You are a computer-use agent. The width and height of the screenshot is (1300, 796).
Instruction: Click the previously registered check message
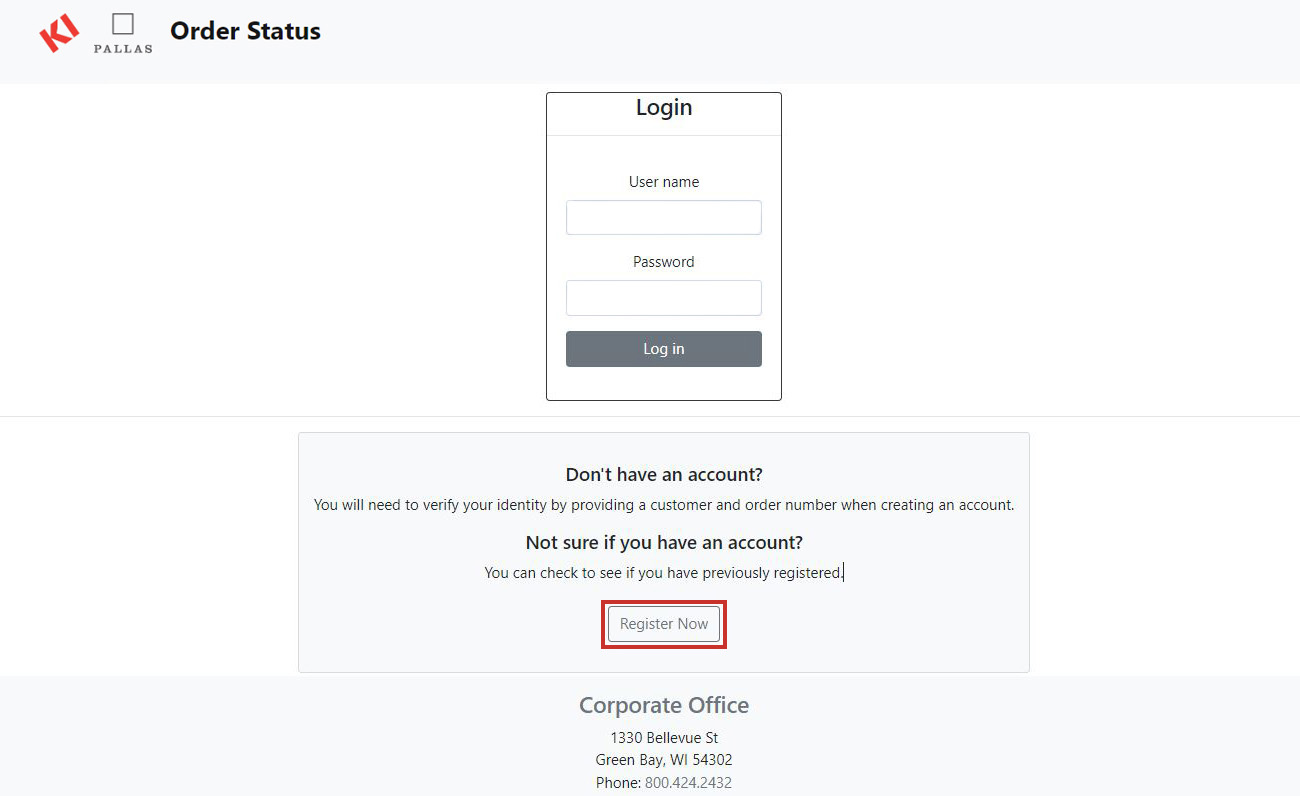pyautogui.click(x=663, y=572)
